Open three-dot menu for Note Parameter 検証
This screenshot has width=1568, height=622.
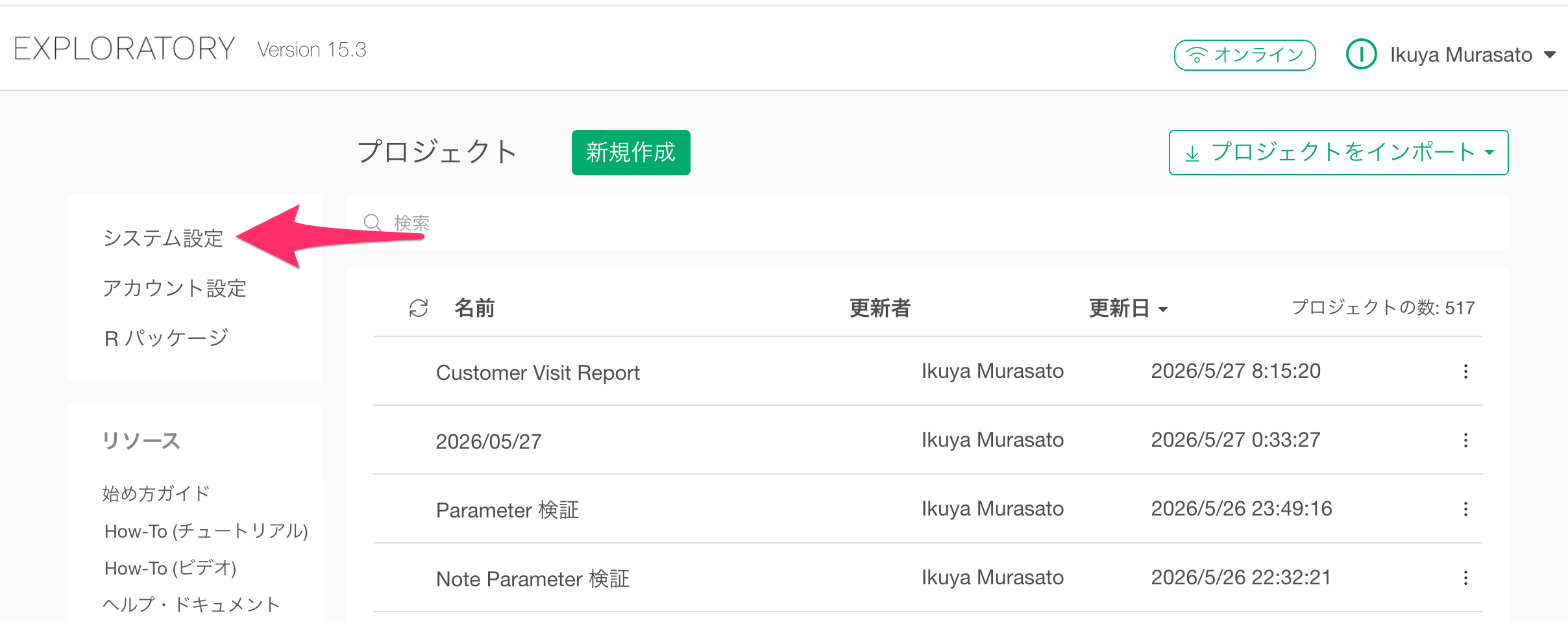click(1465, 578)
